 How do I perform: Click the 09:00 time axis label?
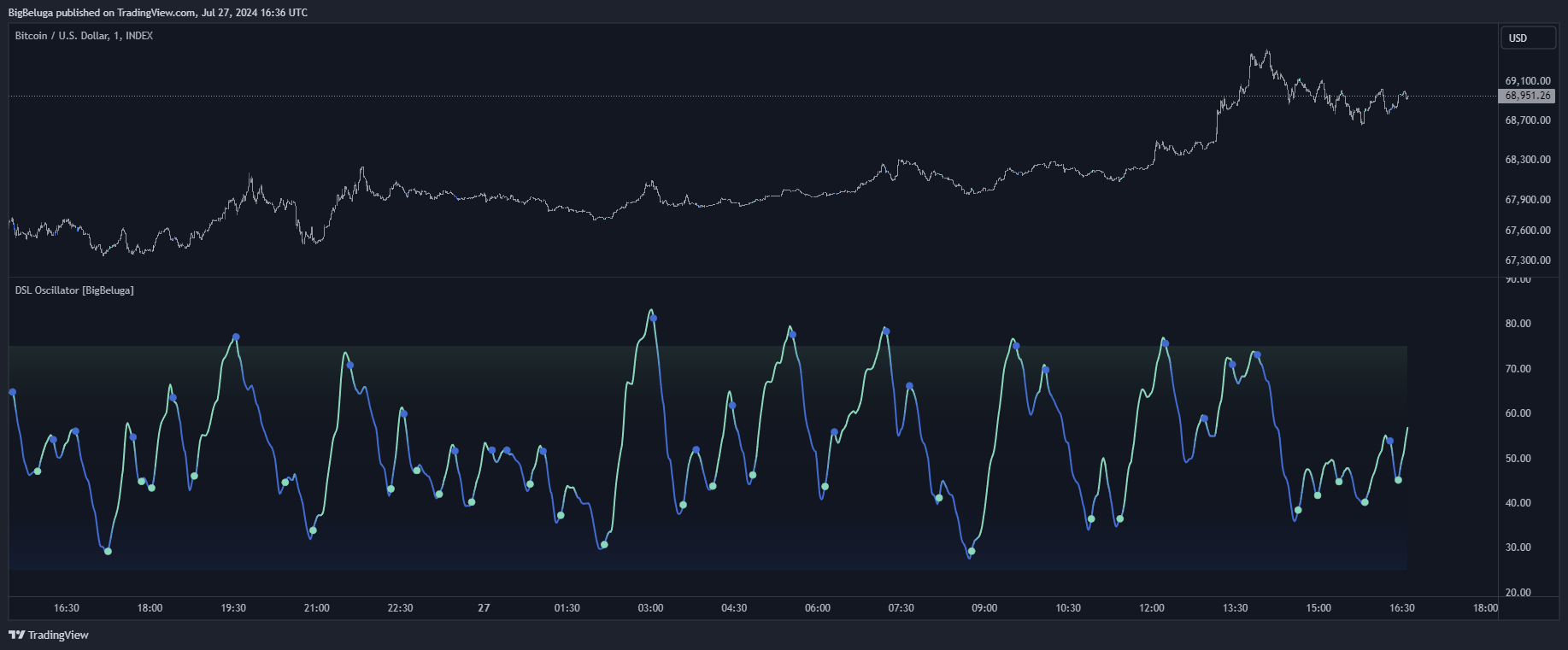tap(984, 608)
